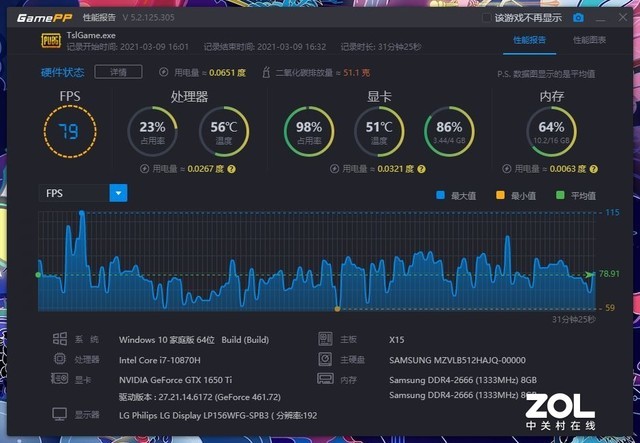
Task: Click the screenshot camera icon
Action: [578, 18]
